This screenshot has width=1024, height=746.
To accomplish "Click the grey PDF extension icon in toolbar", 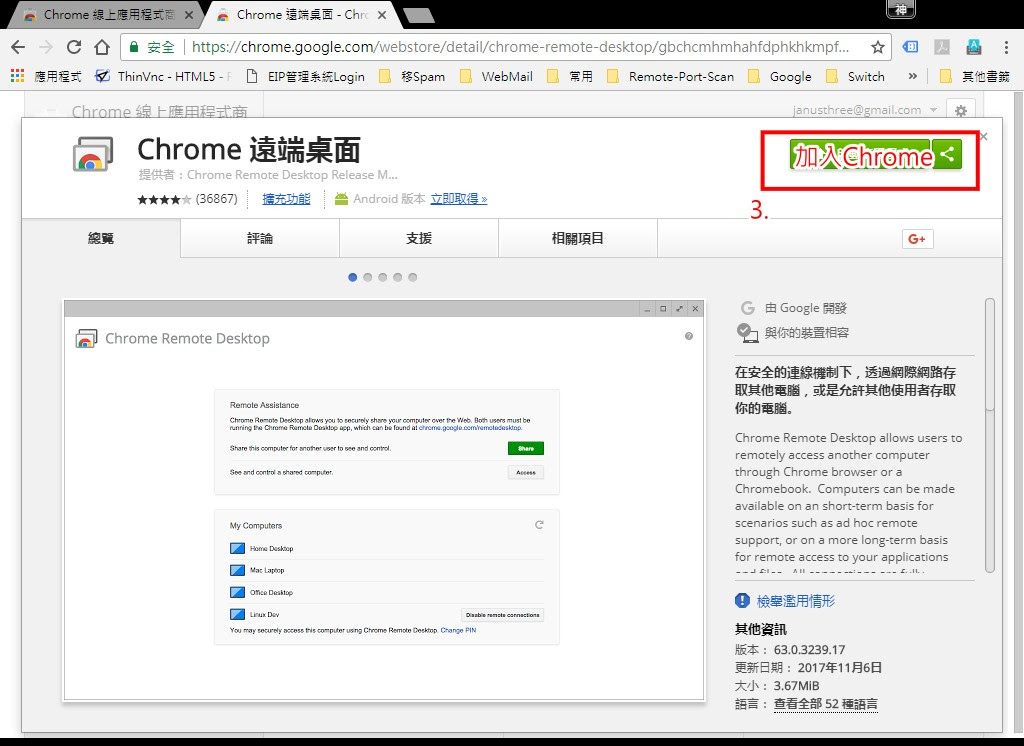I will 942,47.
